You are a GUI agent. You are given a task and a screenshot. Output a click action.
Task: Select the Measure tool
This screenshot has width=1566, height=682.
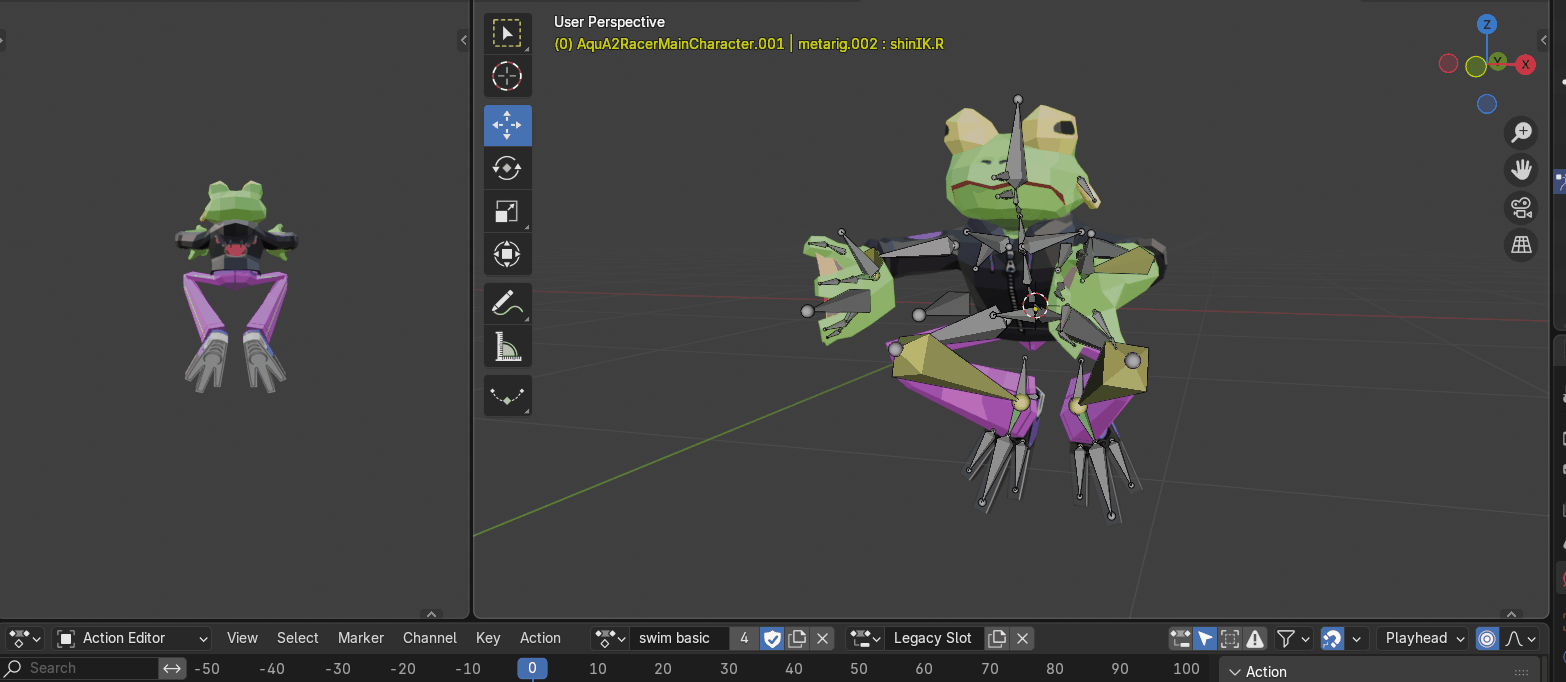507,347
